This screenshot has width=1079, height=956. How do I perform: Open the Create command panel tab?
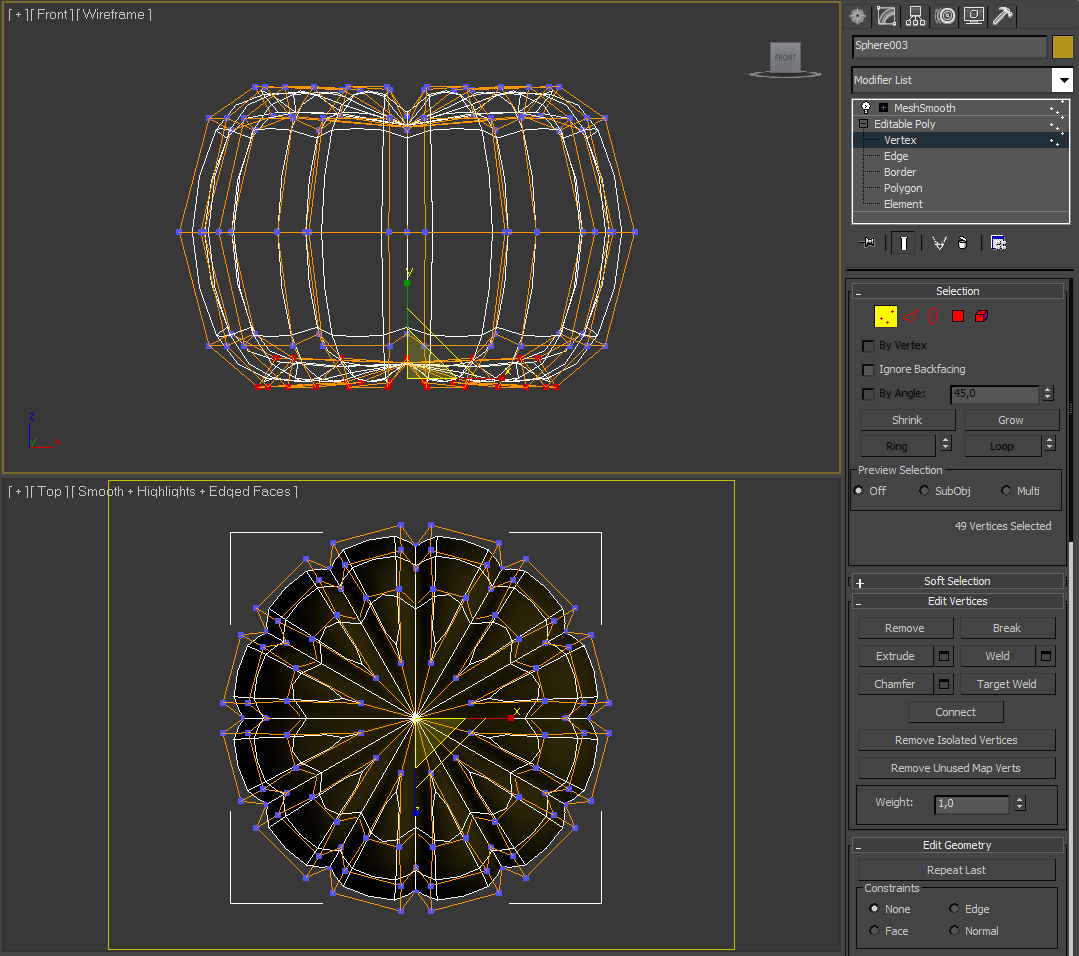pyautogui.click(x=857, y=16)
